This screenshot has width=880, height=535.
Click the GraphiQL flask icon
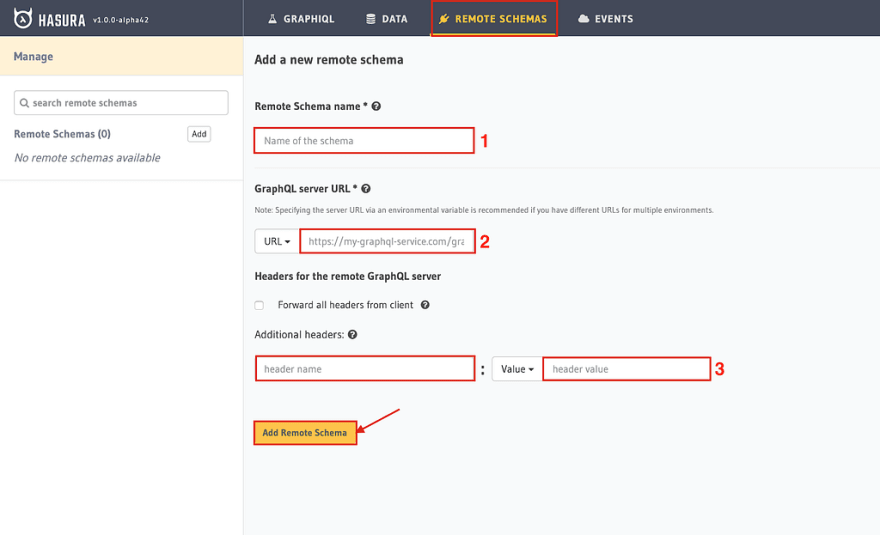point(272,19)
